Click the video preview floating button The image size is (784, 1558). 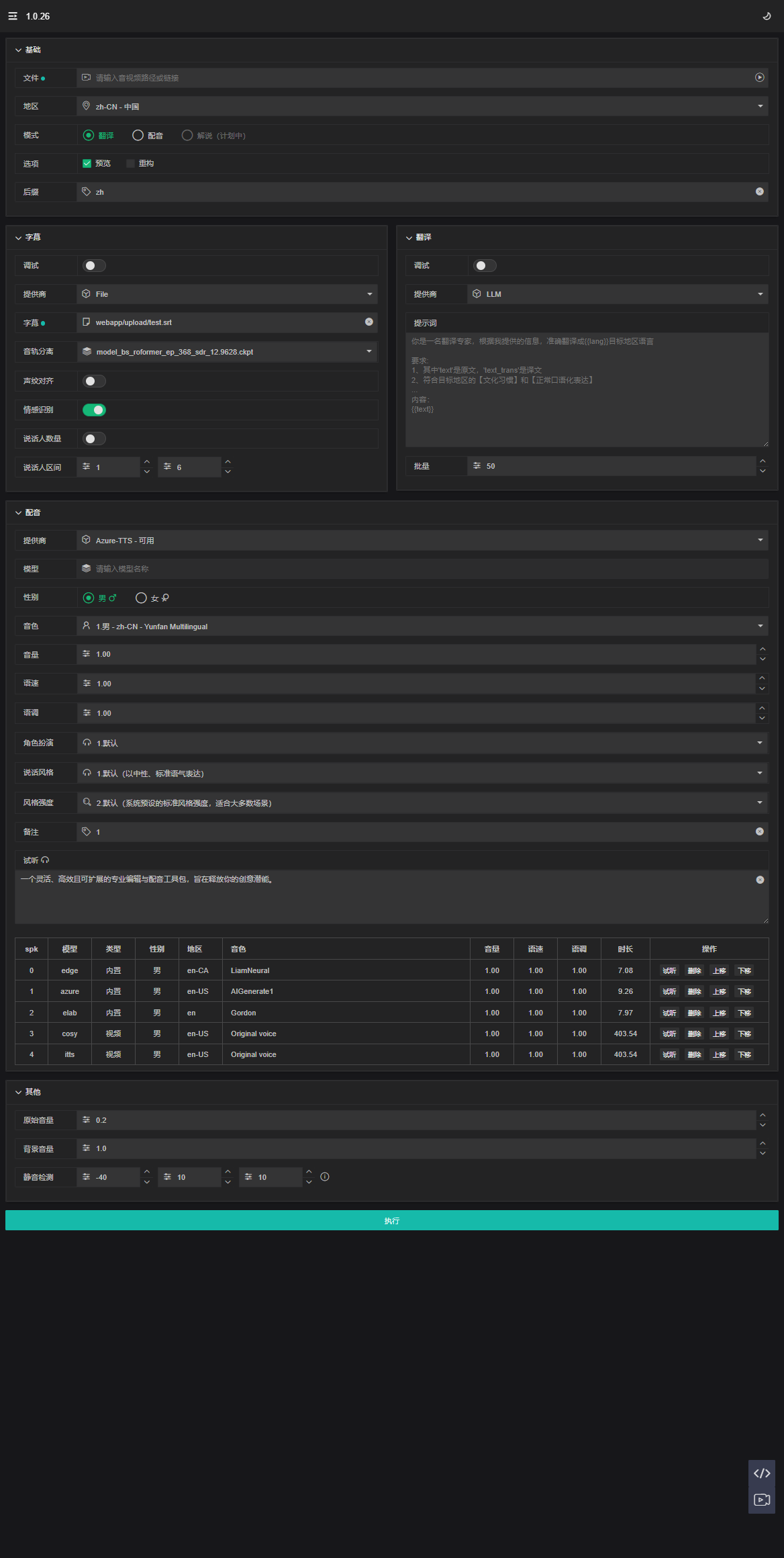[761, 1500]
